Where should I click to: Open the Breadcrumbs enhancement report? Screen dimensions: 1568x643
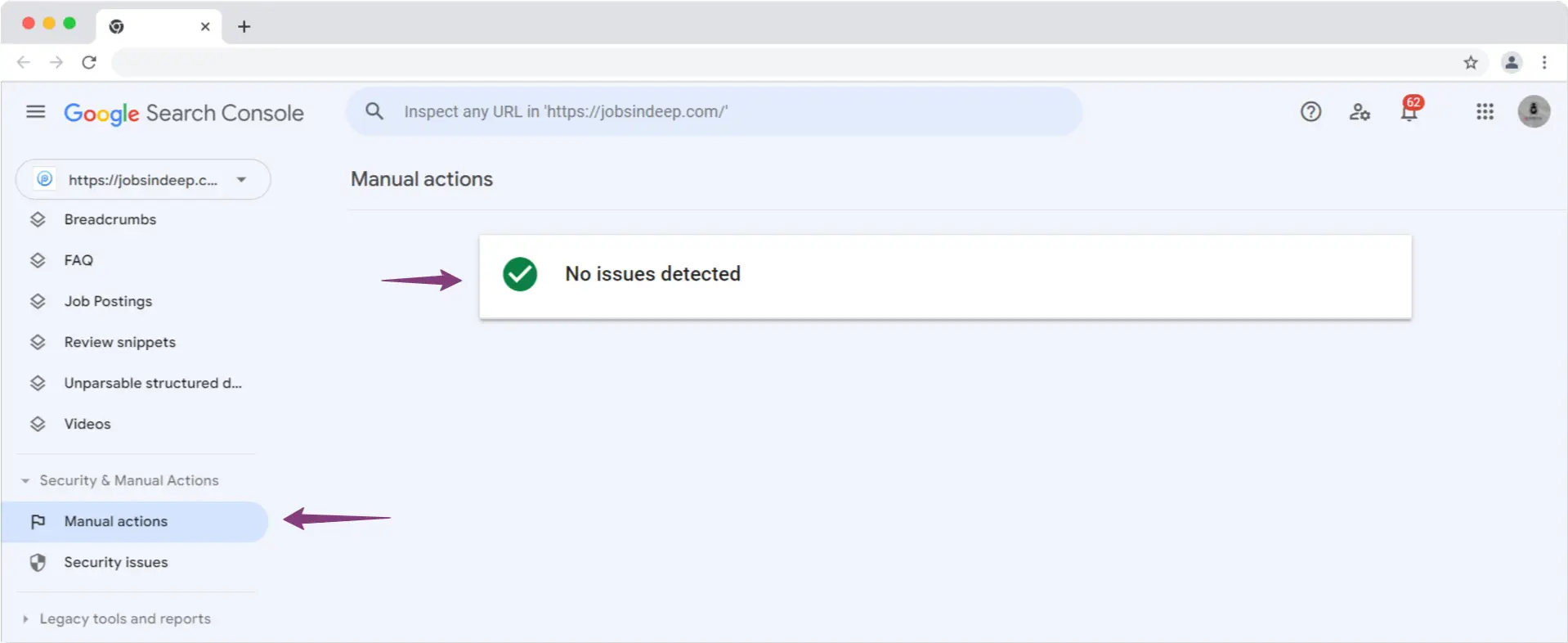click(x=110, y=220)
